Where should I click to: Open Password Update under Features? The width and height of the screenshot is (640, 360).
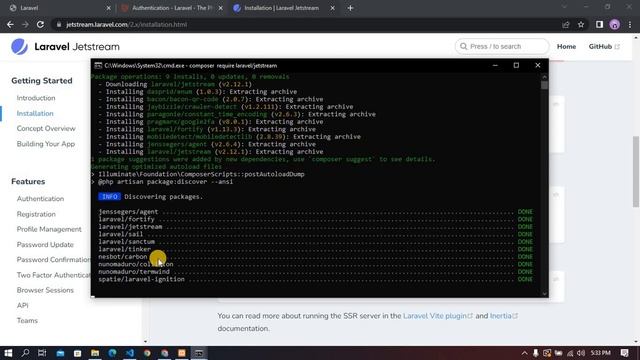coord(45,245)
